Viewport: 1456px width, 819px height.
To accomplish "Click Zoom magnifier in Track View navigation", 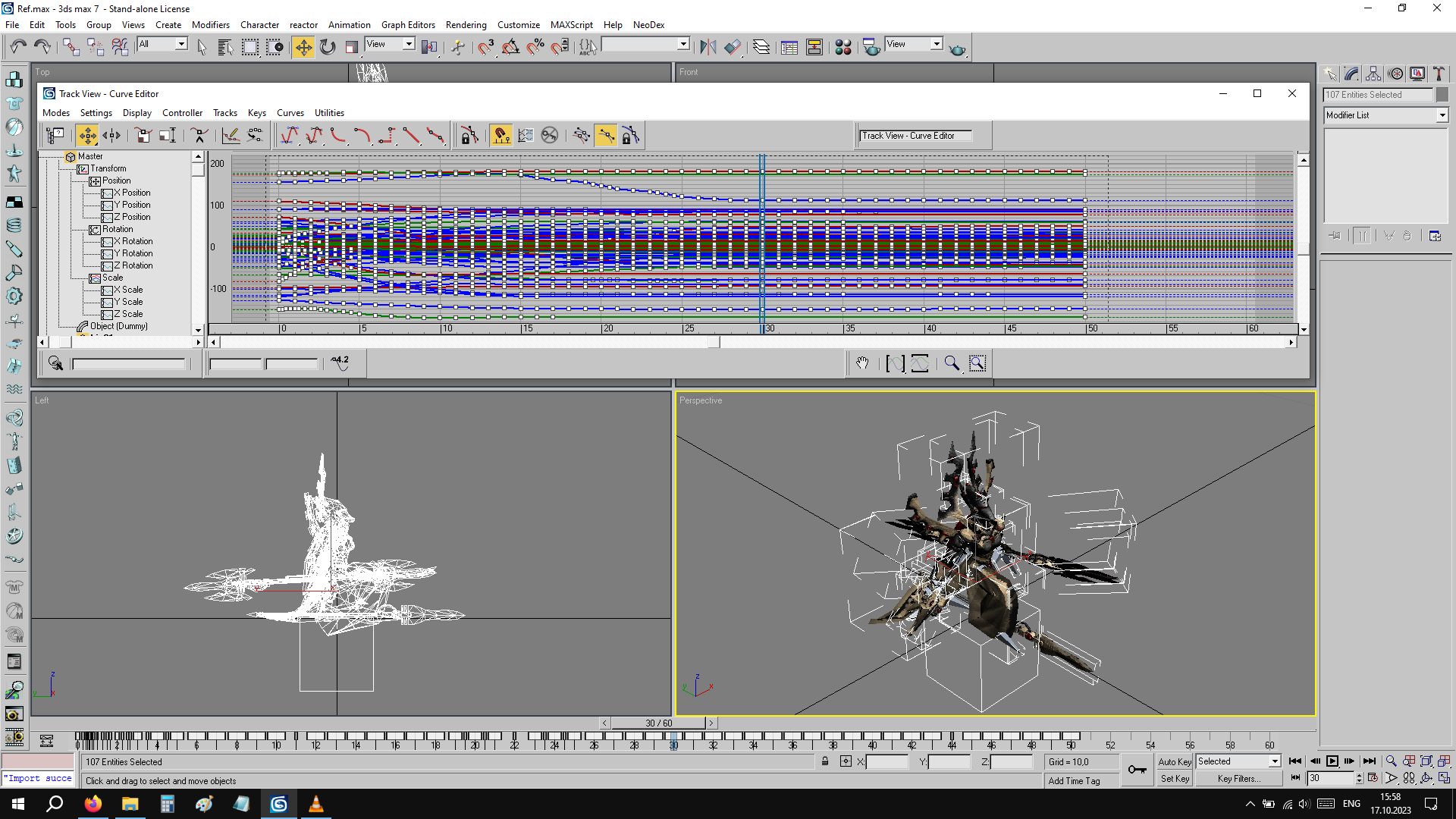I will [952, 363].
